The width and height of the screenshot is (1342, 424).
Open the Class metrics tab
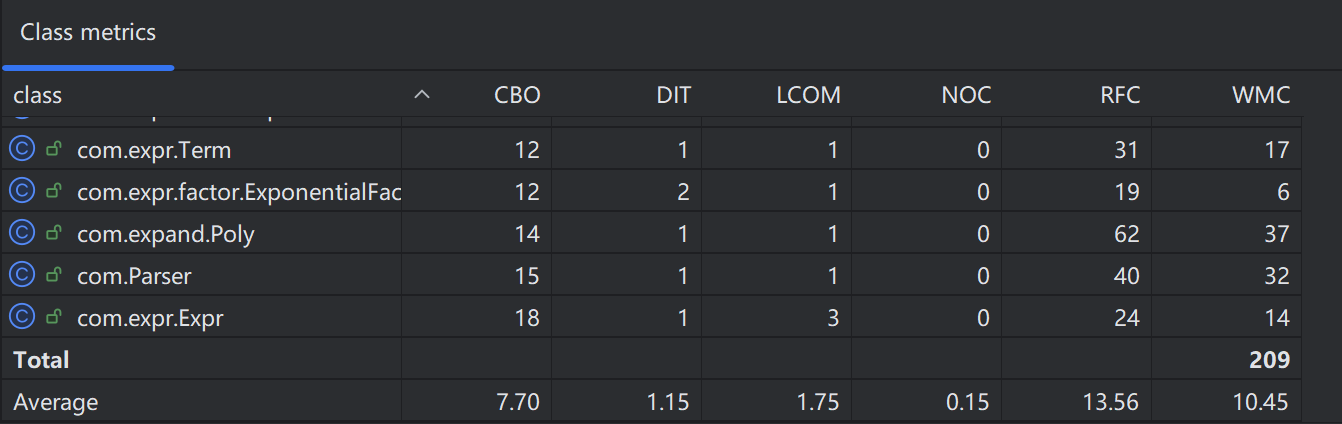coord(88,33)
